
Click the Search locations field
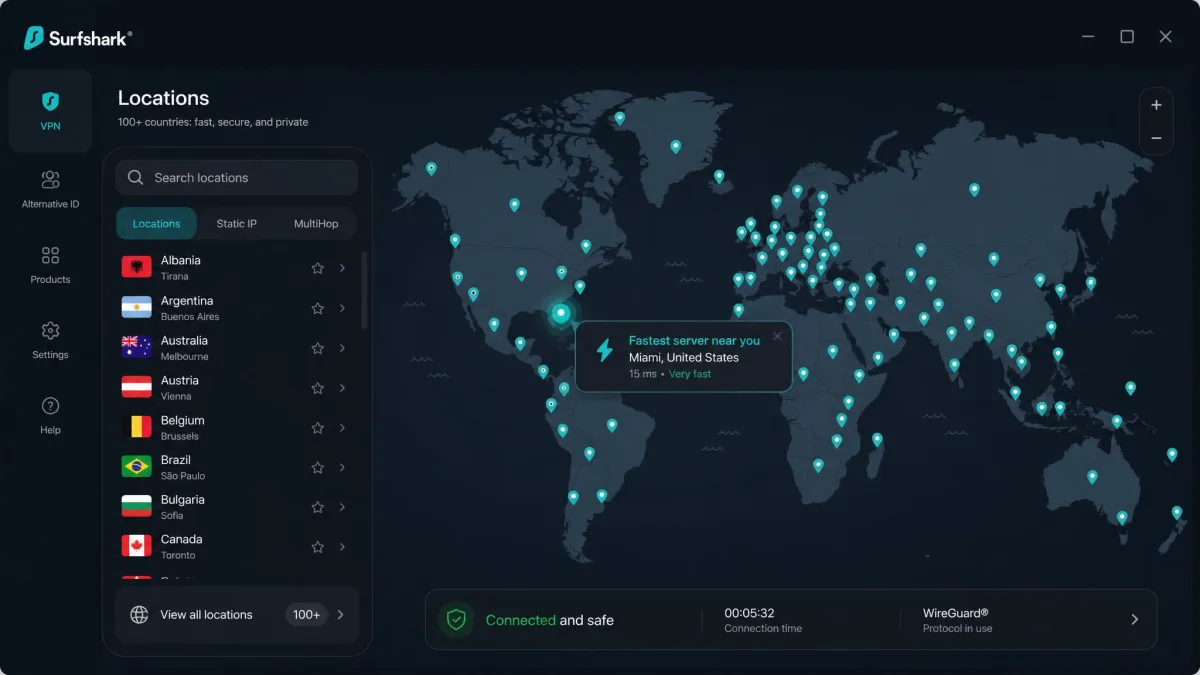pyautogui.click(x=237, y=178)
